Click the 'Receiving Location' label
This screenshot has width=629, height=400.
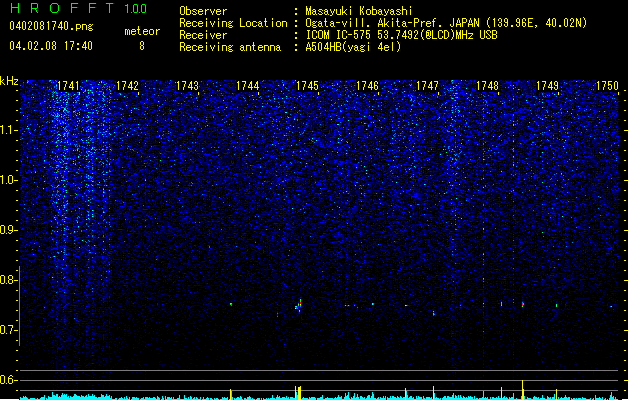[233, 23]
